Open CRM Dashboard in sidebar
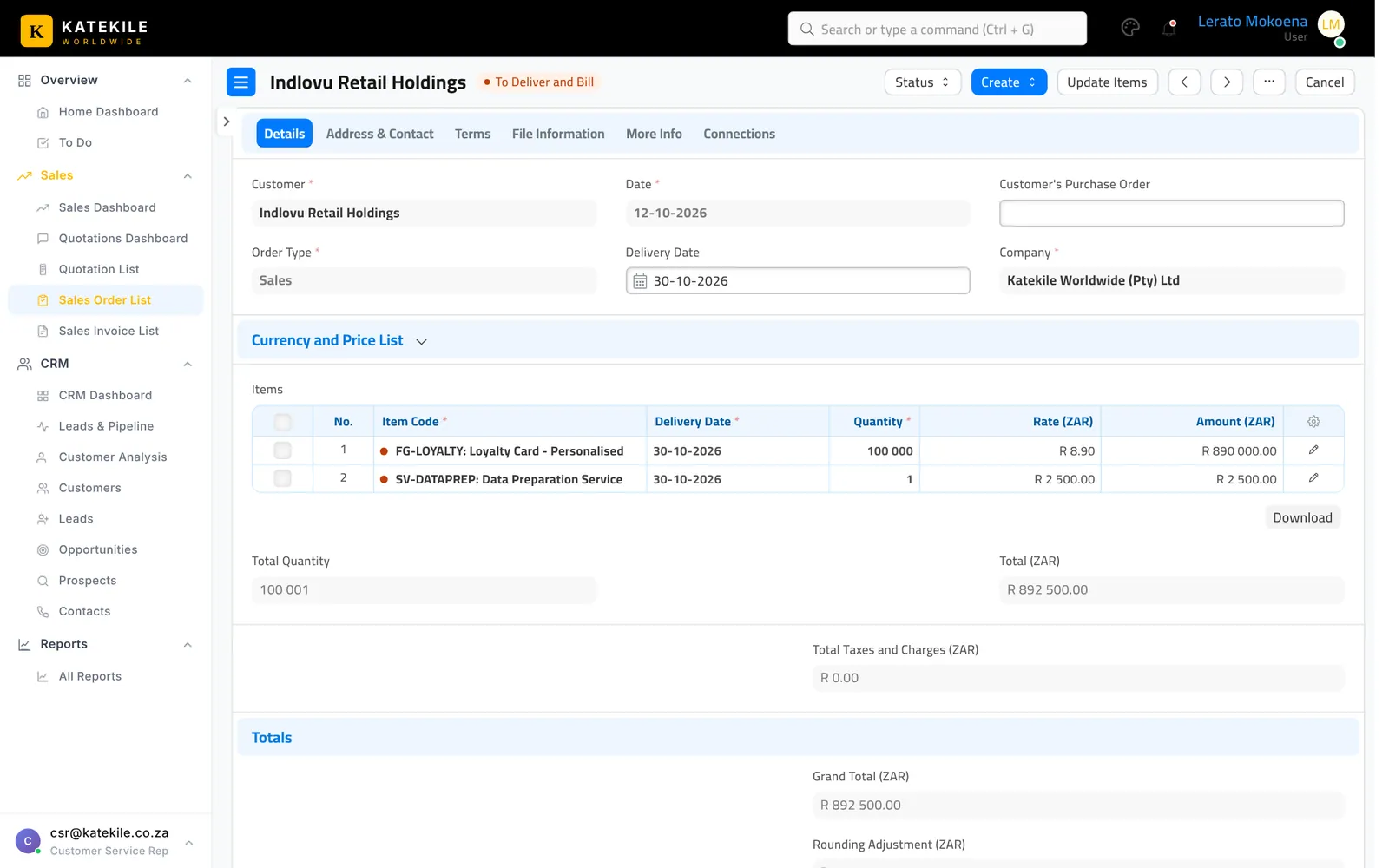Image resolution: width=1389 pixels, height=868 pixels. (x=105, y=396)
